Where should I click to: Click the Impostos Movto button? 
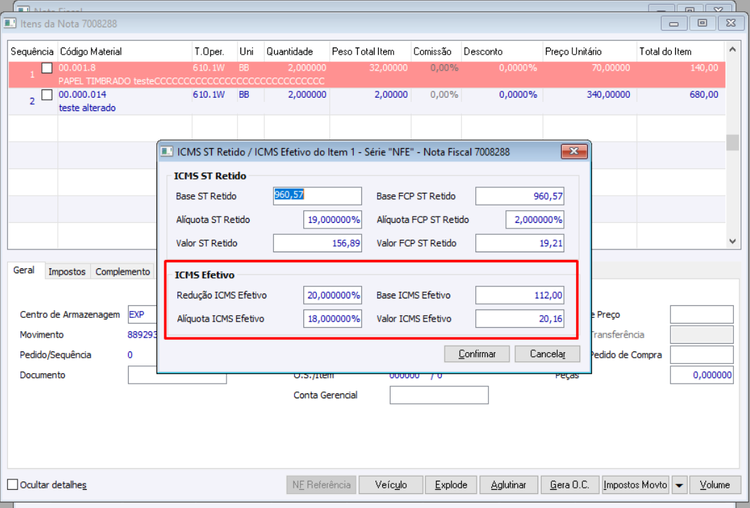[x=635, y=485]
